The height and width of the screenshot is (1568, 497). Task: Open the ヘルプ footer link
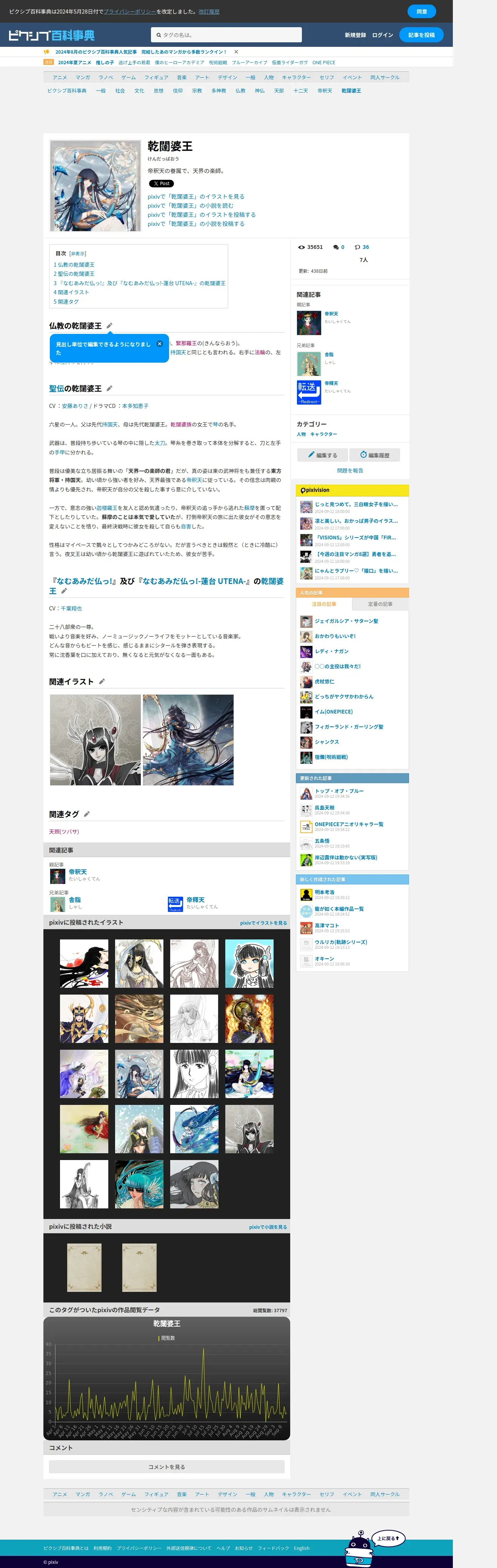[x=223, y=1548]
